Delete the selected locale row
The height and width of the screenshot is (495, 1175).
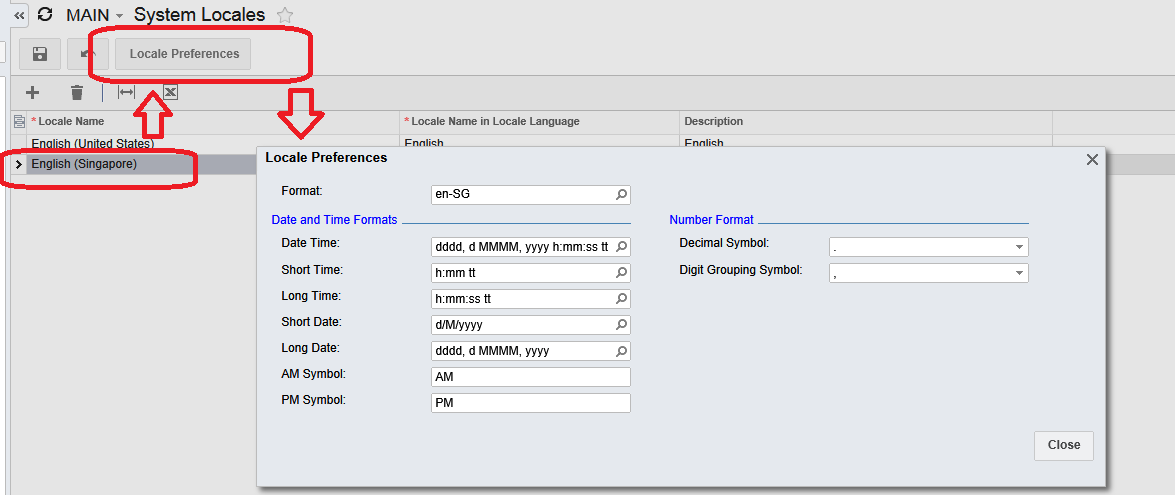[x=77, y=93]
